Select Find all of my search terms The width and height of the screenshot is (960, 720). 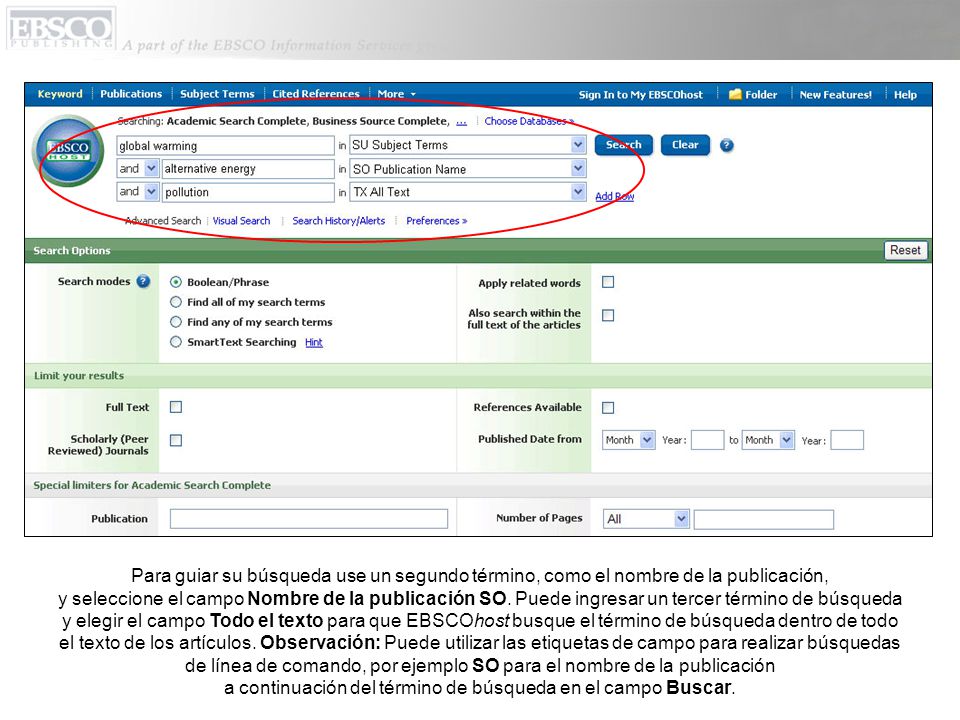pyautogui.click(x=176, y=302)
